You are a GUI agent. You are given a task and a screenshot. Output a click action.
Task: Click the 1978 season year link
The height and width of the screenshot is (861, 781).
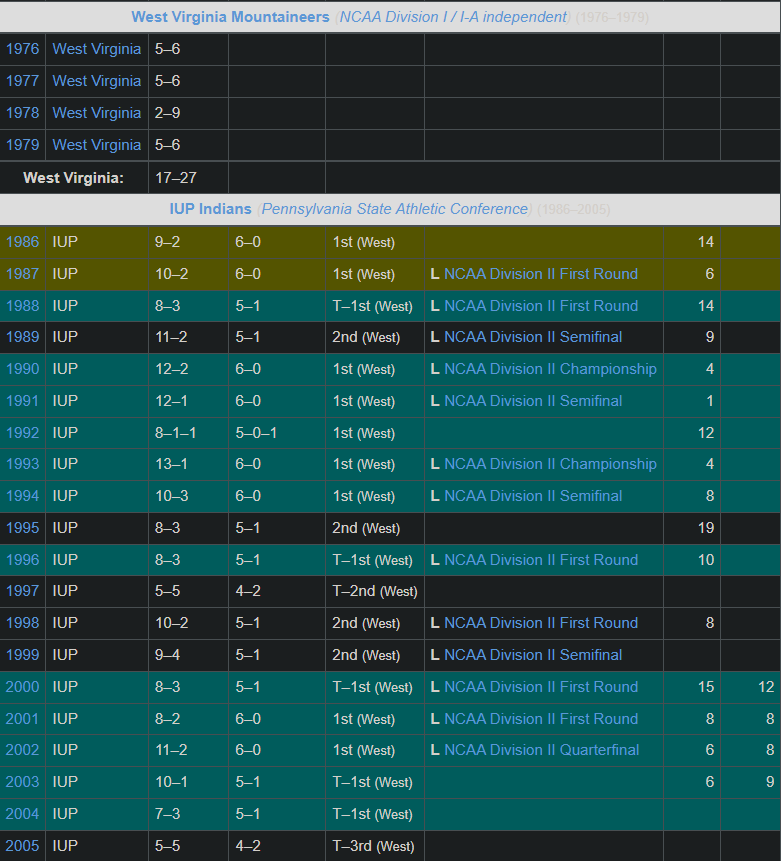pos(23,113)
